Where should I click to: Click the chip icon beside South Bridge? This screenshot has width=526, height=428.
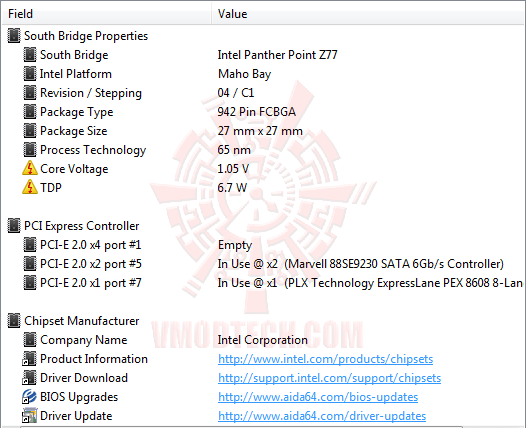(30, 55)
